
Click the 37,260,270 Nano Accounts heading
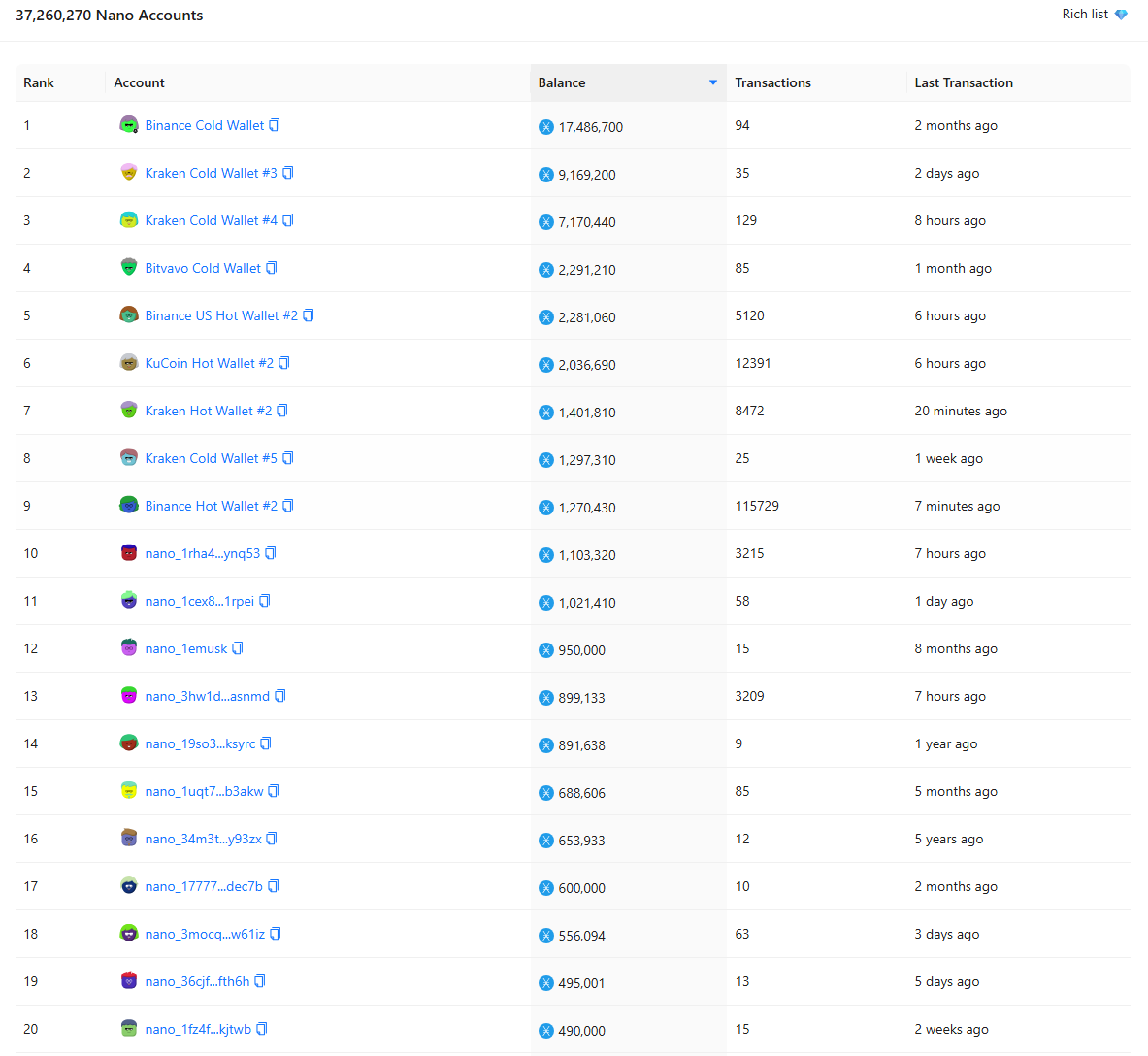(109, 16)
